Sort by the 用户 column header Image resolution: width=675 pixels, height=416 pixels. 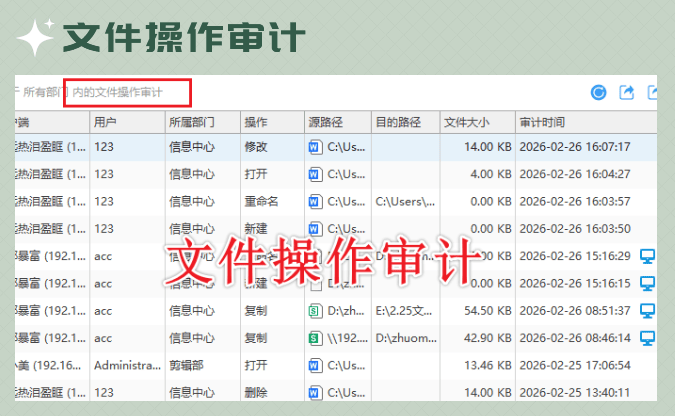pos(127,122)
